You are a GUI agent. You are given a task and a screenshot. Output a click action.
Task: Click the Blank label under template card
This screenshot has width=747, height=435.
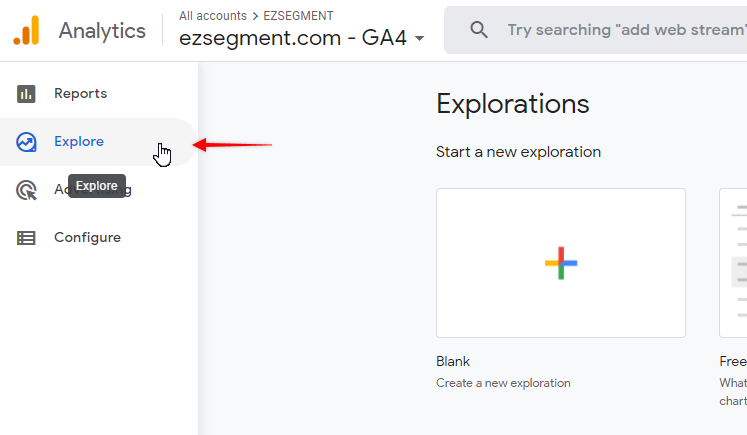point(453,362)
